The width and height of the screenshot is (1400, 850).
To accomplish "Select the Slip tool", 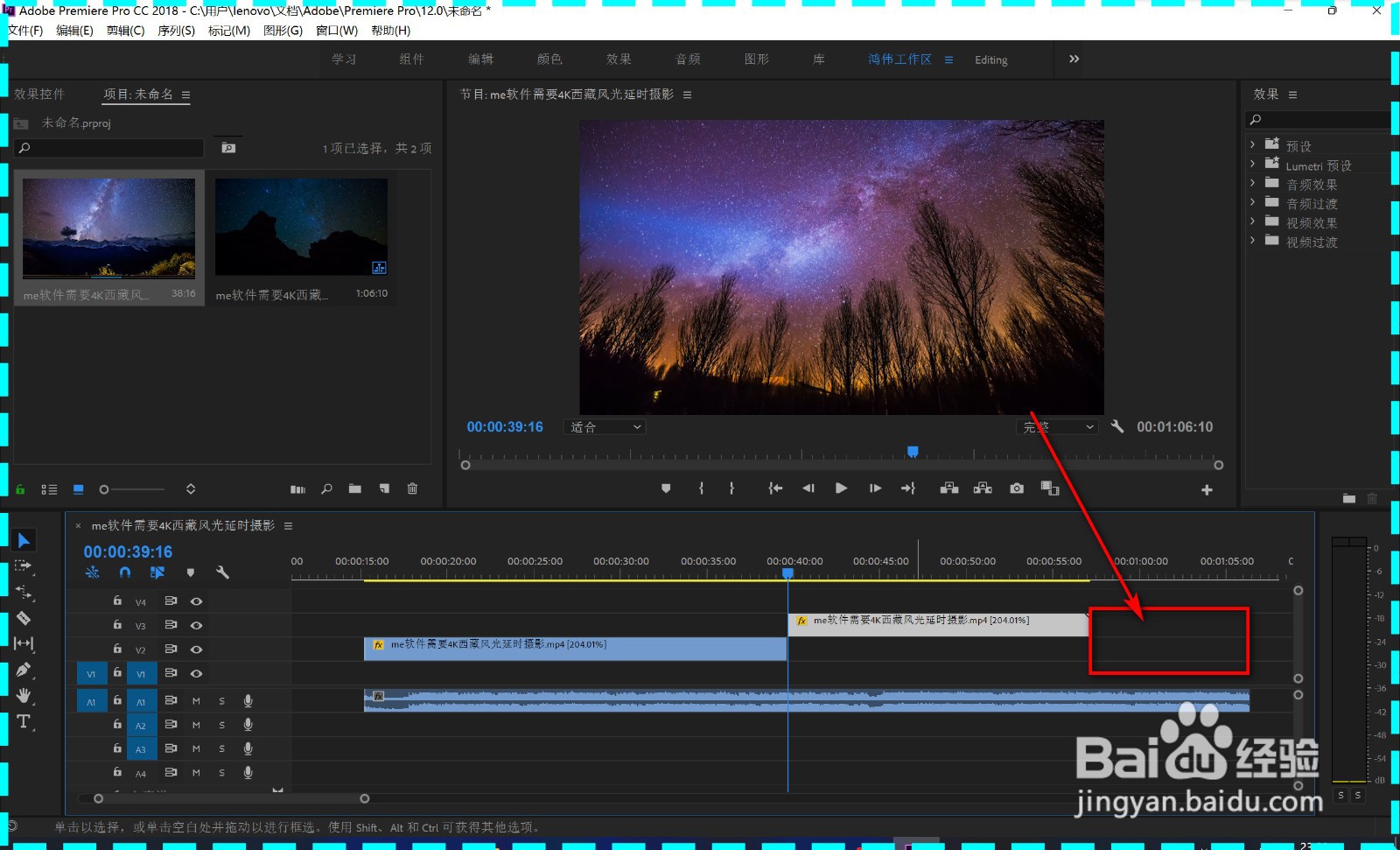I will click(x=24, y=643).
